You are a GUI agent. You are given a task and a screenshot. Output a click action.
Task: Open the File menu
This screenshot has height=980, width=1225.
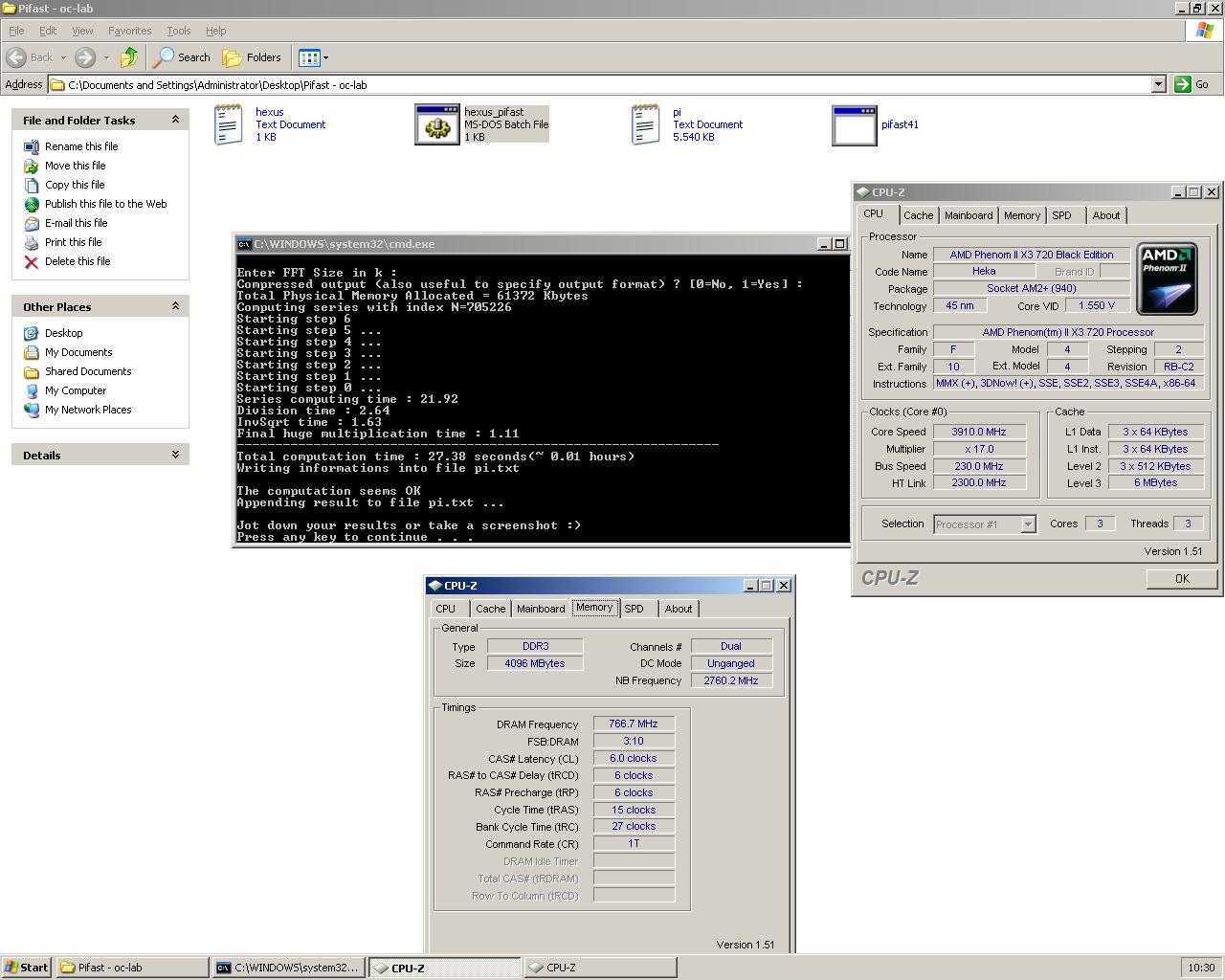[16, 31]
